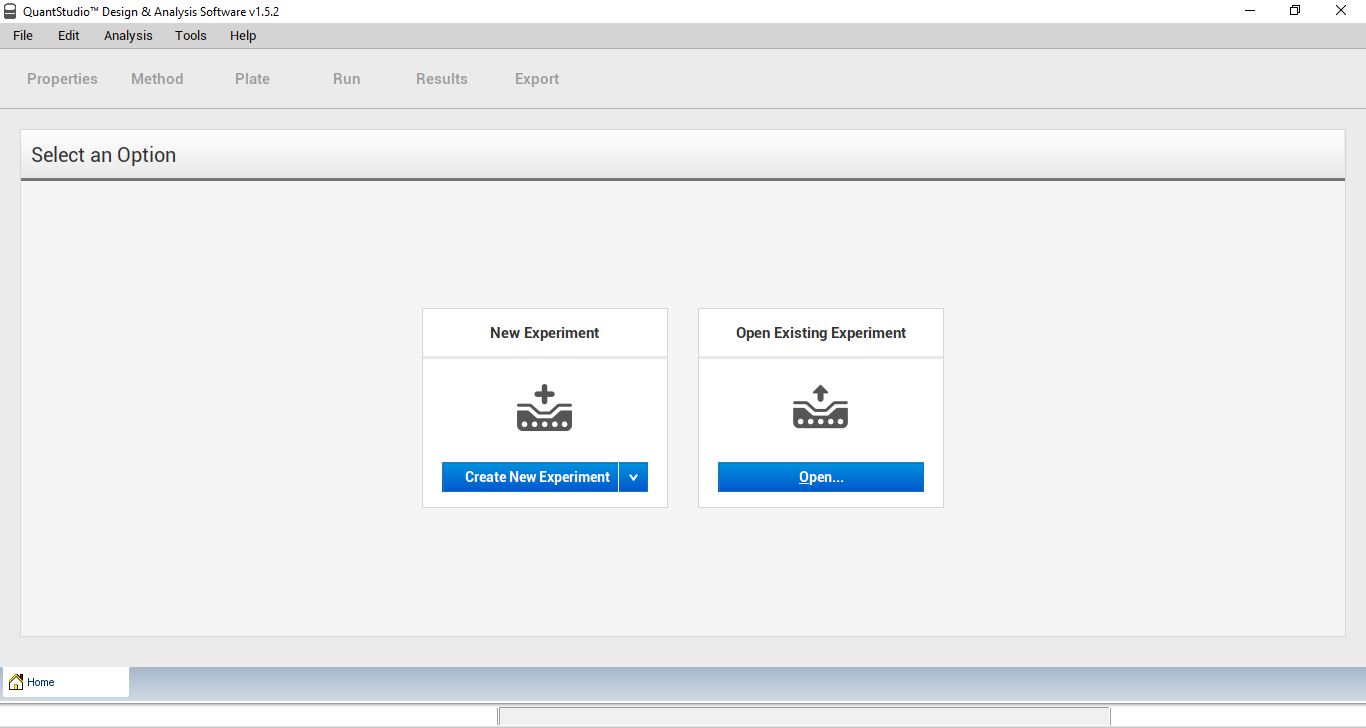Screen dimensions: 1366x728
Task: Open the Help menu
Action: tap(242, 35)
